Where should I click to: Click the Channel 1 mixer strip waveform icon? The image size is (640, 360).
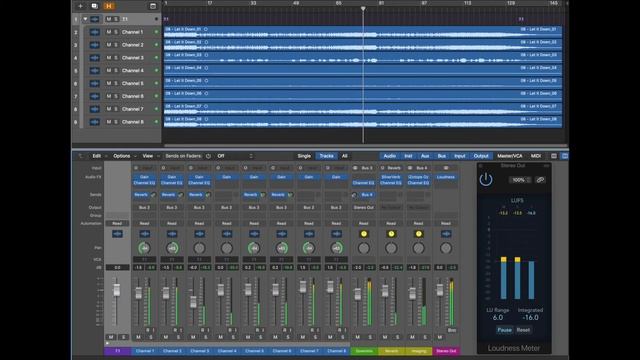coord(144,234)
